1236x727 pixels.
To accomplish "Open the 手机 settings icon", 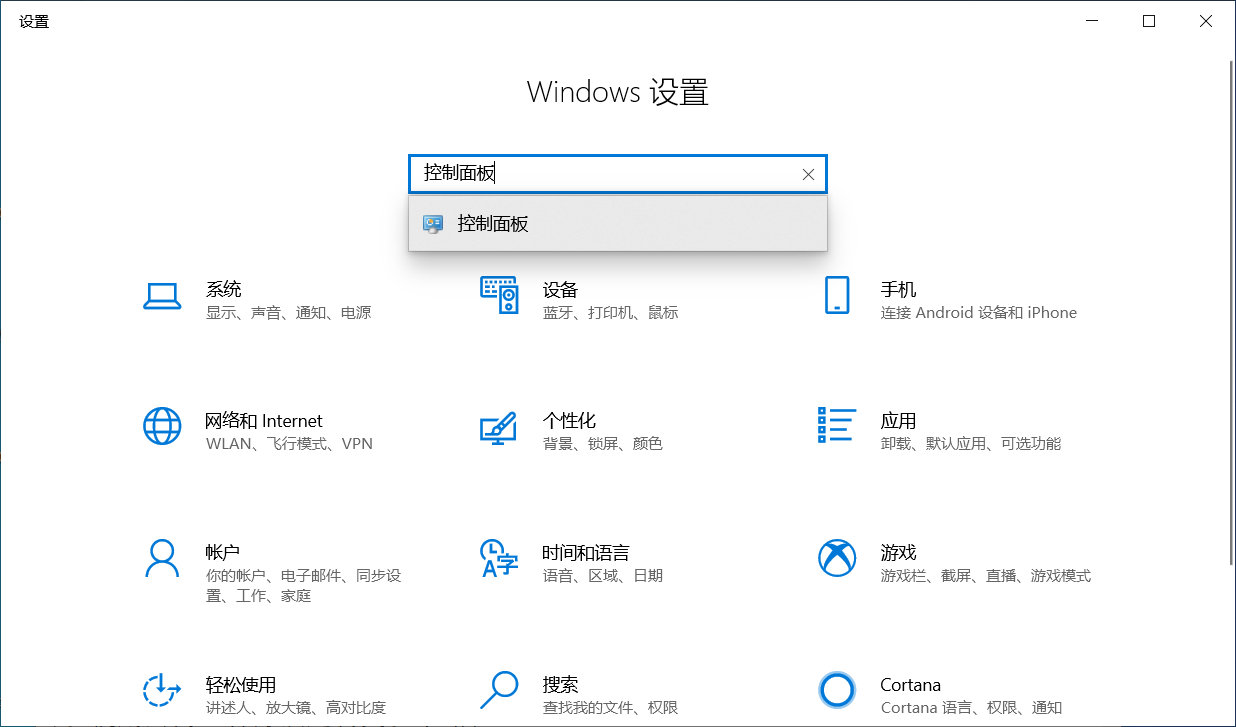I will [837, 297].
